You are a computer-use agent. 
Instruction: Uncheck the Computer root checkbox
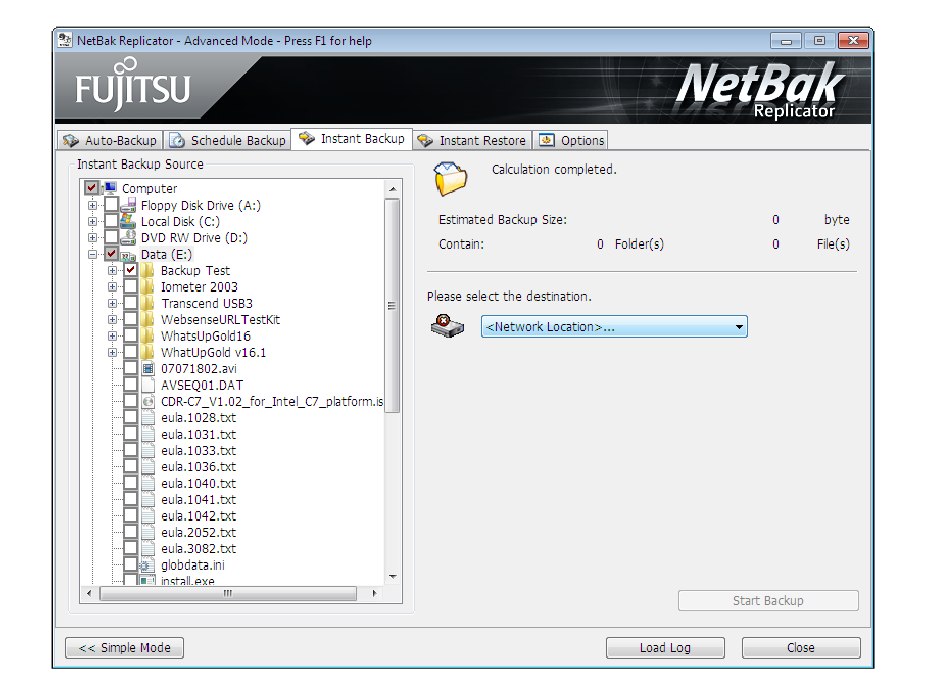[92, 188]
